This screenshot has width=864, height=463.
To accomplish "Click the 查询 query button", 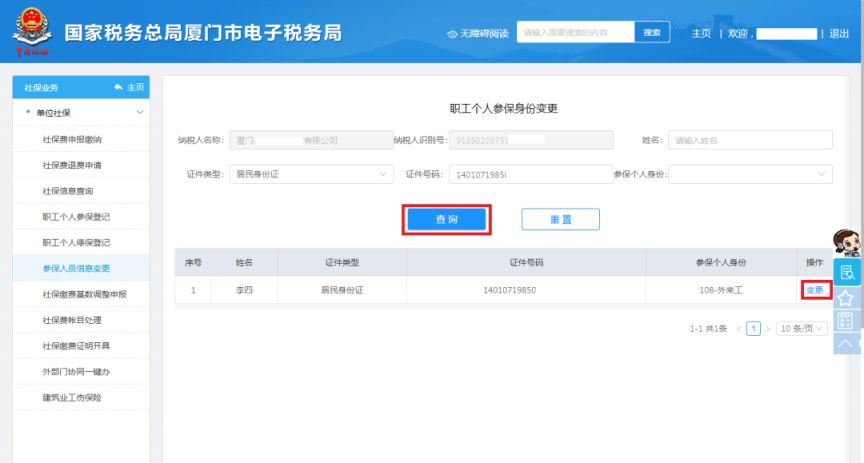I will (447, 220).
